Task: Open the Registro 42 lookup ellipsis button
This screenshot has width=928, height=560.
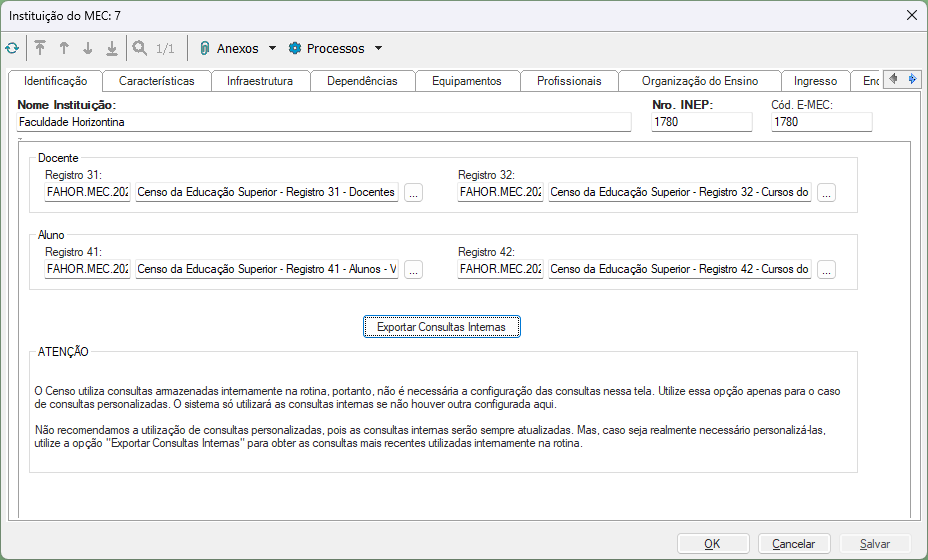Action: coord(826,270)
